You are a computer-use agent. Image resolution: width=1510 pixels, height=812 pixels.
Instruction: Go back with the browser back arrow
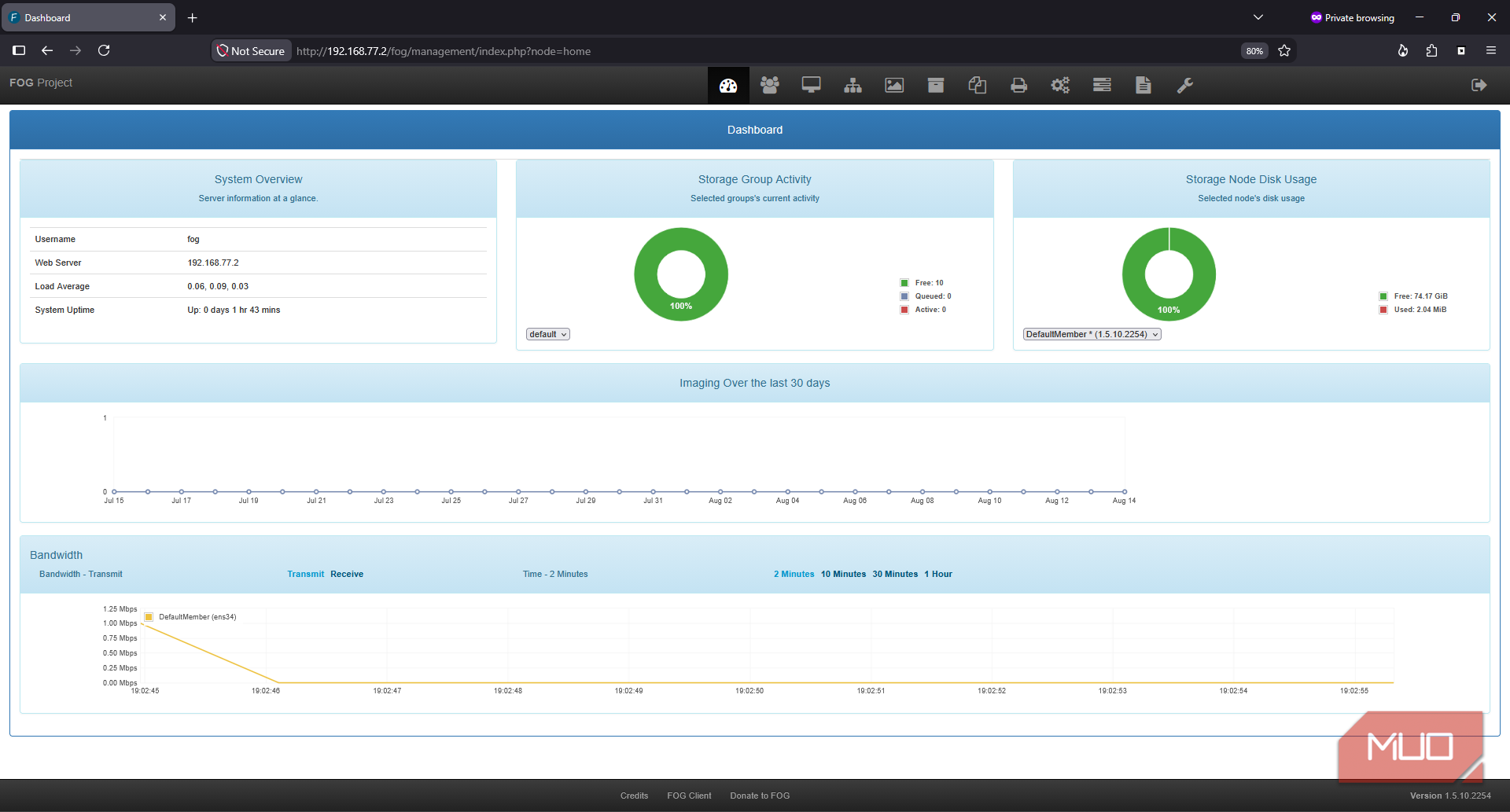tap(47, 50)
